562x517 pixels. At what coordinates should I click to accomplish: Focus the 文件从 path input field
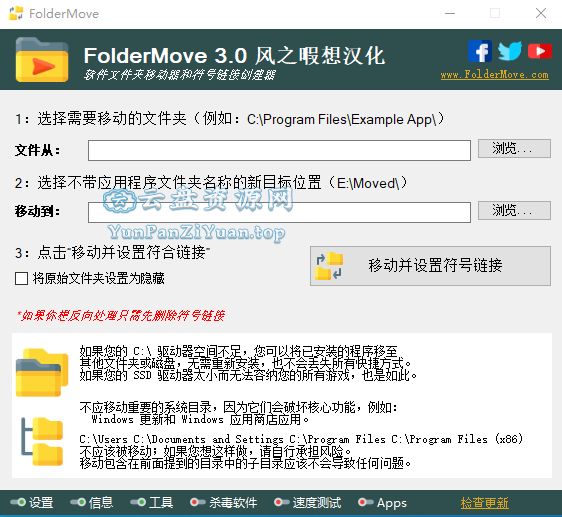pos(280,151)
